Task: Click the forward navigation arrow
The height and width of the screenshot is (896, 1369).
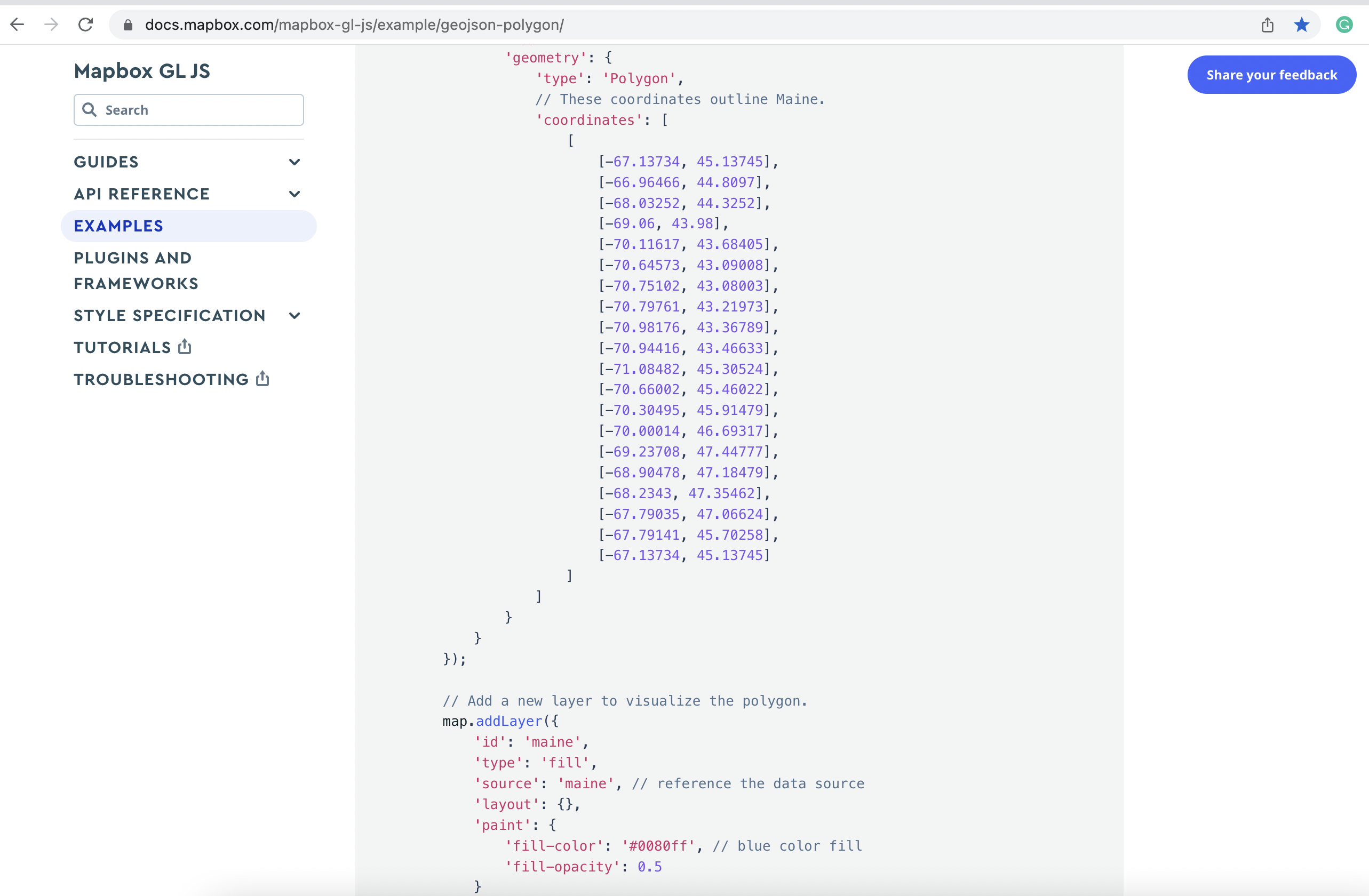Action: [x=51, y=24]
